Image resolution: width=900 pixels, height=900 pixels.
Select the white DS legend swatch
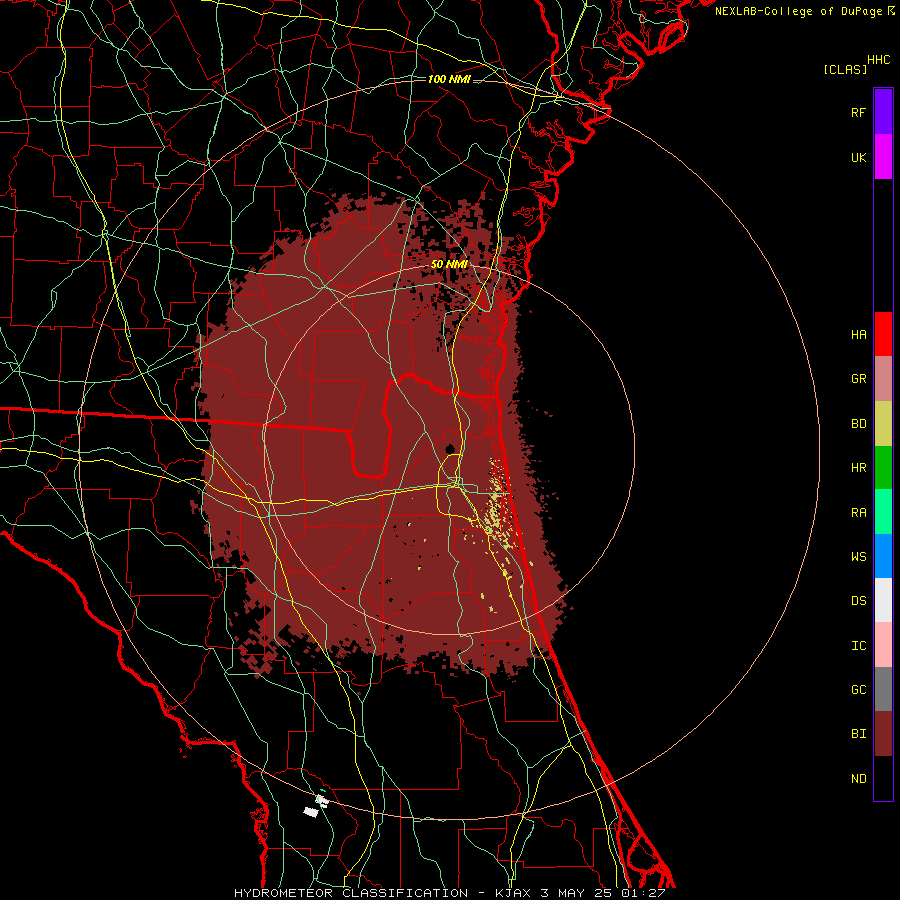coord(883,600)
